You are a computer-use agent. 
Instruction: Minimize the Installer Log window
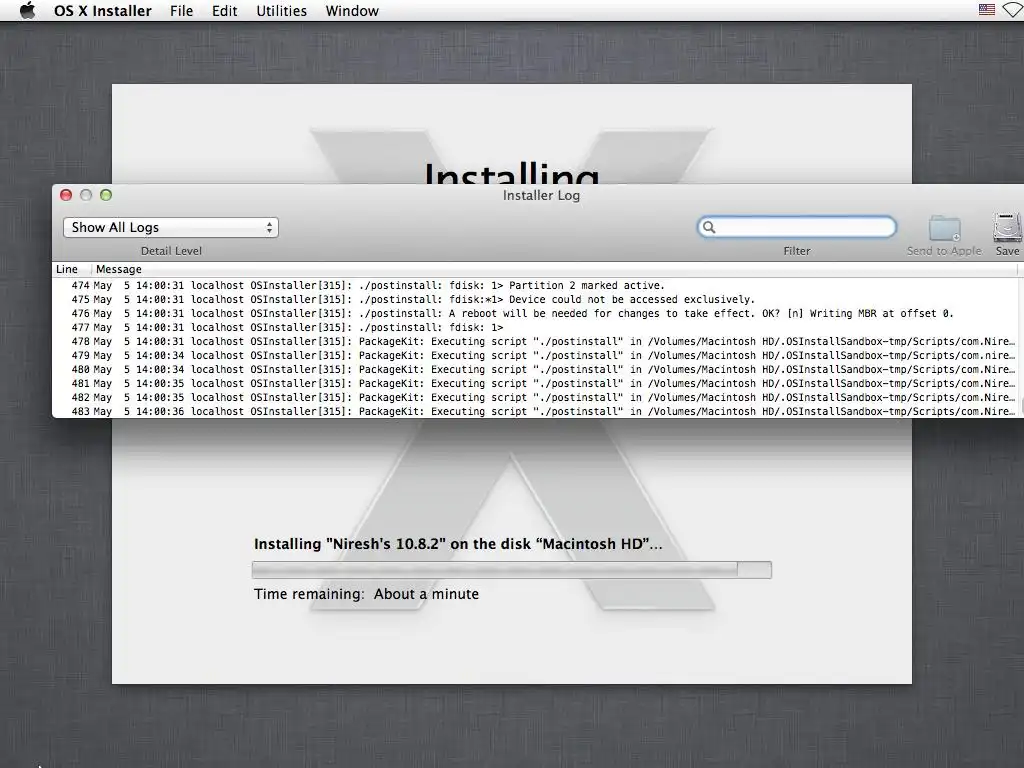[x=86, y=195]
